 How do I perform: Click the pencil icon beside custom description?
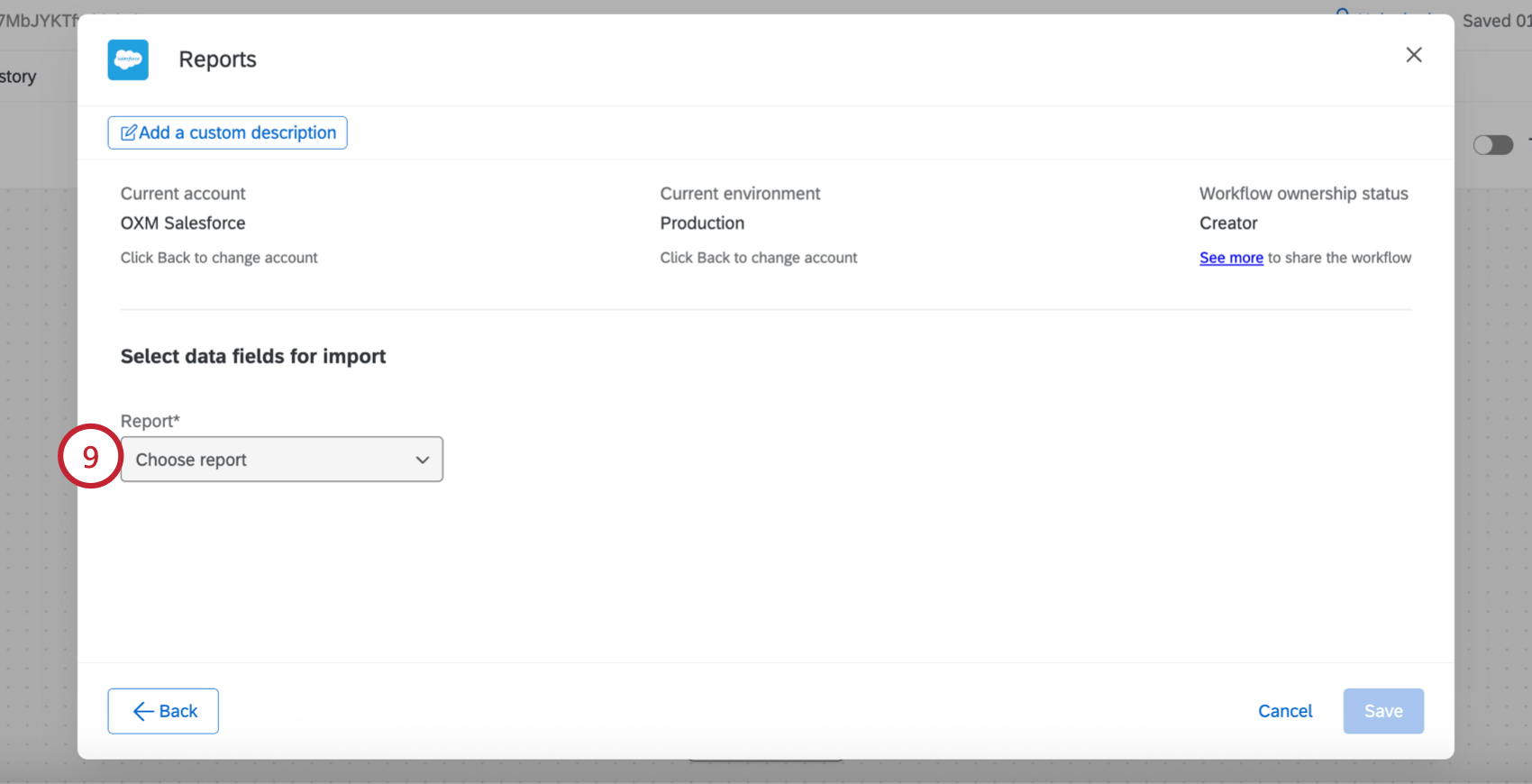pyautogui.click(x=129, y=132)
